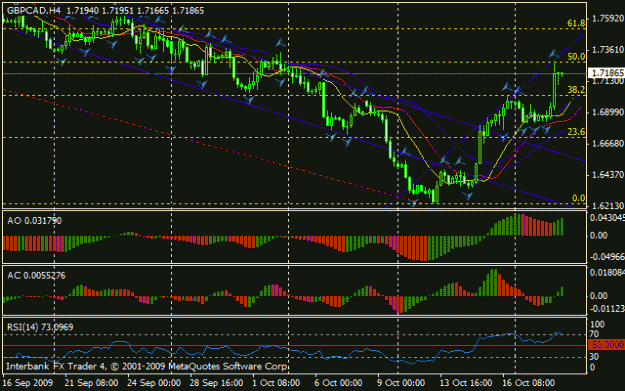This screenshot has height=391, width=625.
Task: Click the 50.0 Fibonacci level label
Action: pos(576,57)
